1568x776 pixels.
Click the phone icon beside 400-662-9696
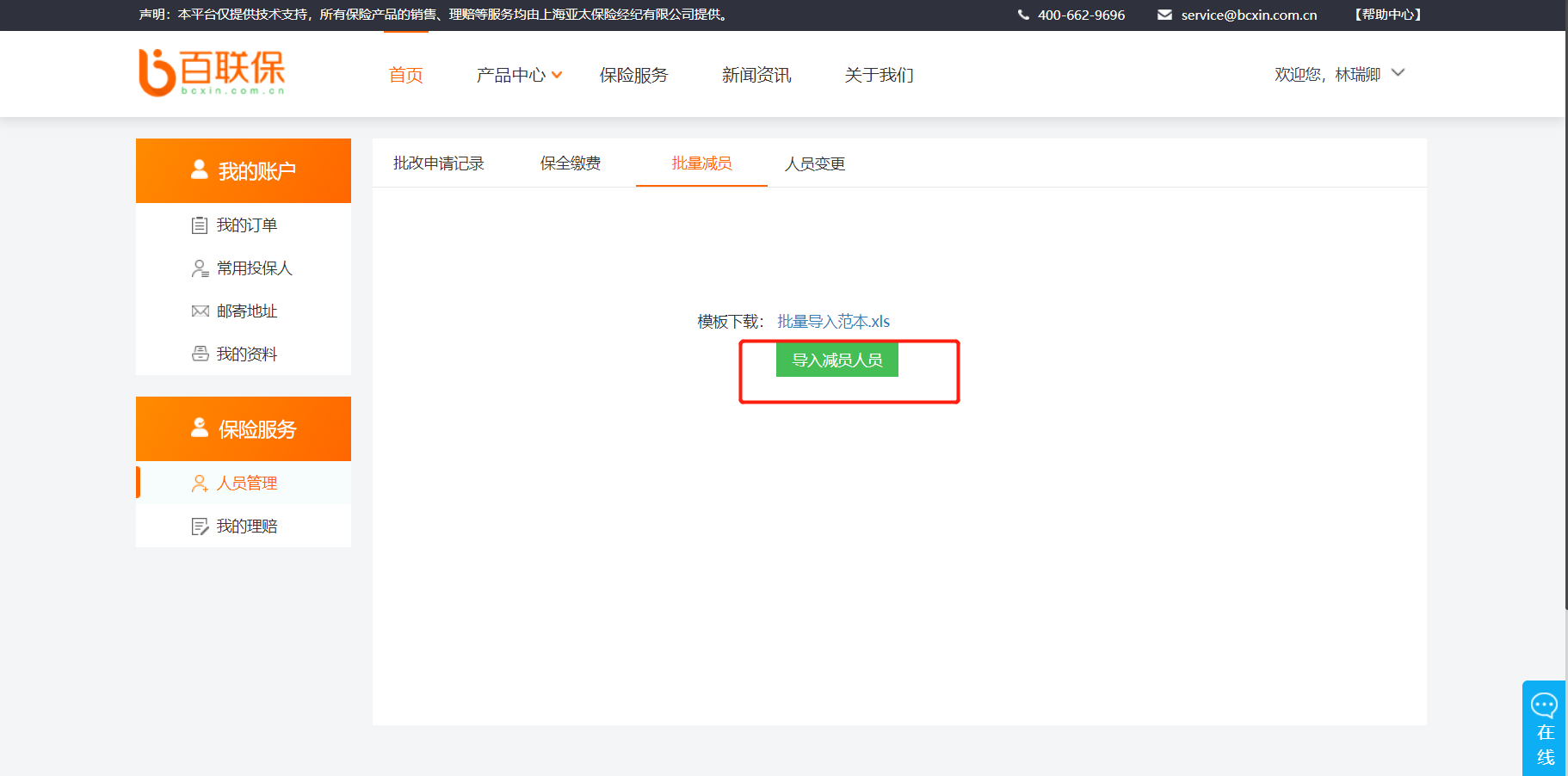coord(1023,15)
